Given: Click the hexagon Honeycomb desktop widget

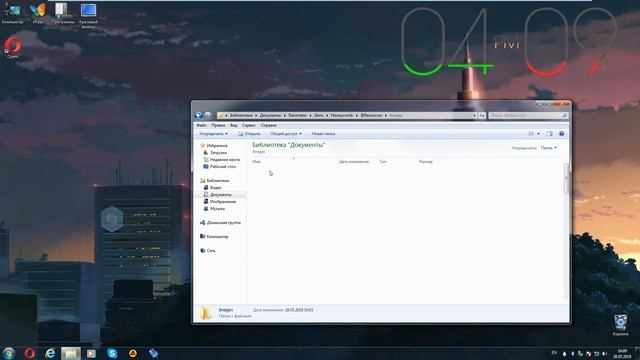Looking at the screenshot, I should [112, 219].
